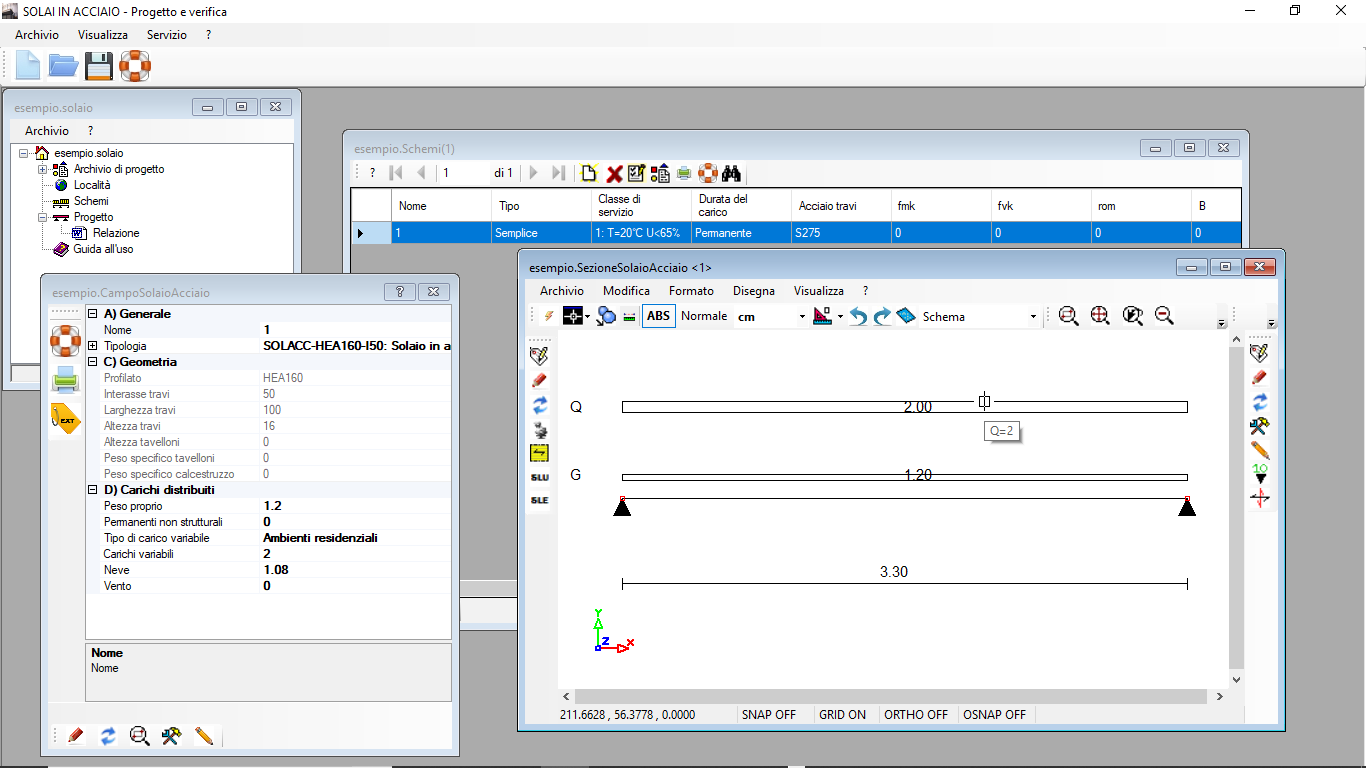Open the cm units dropdown
This screenshot has height=768, width=1366.
[770, 316]
